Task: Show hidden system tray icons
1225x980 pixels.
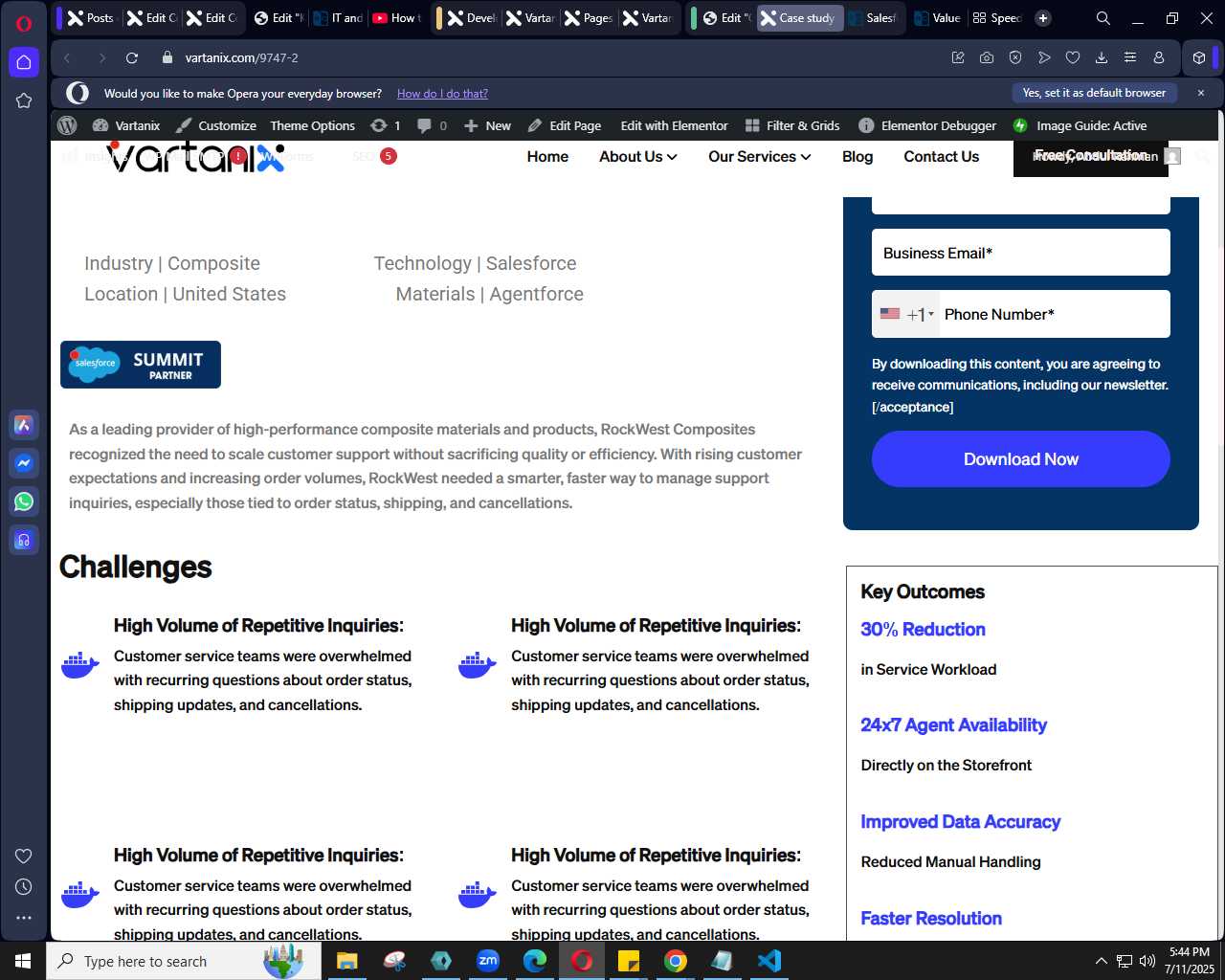Action: coord(1101,961)
